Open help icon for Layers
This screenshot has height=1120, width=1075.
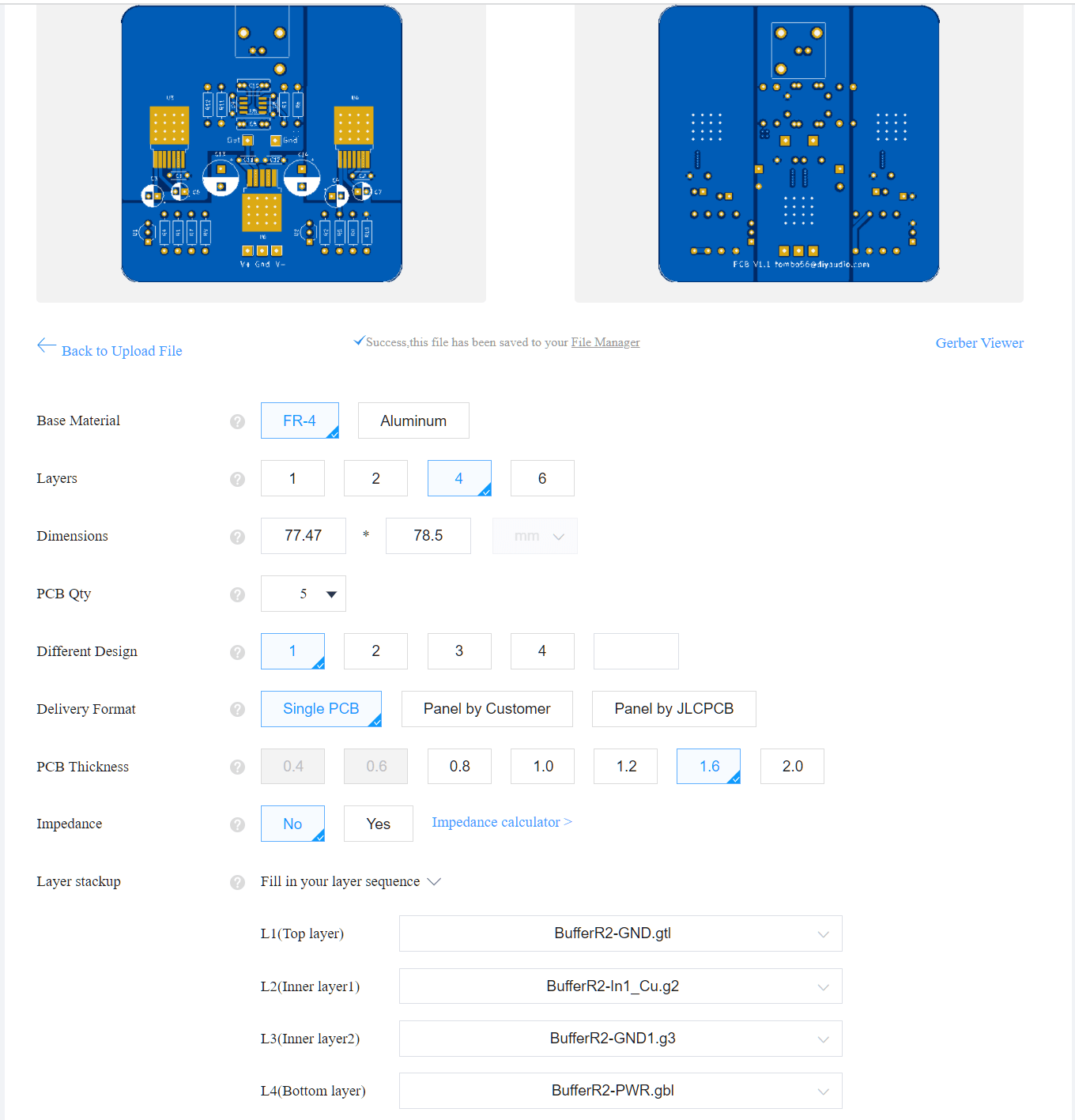pyautogui.click(x=237, y=479)
